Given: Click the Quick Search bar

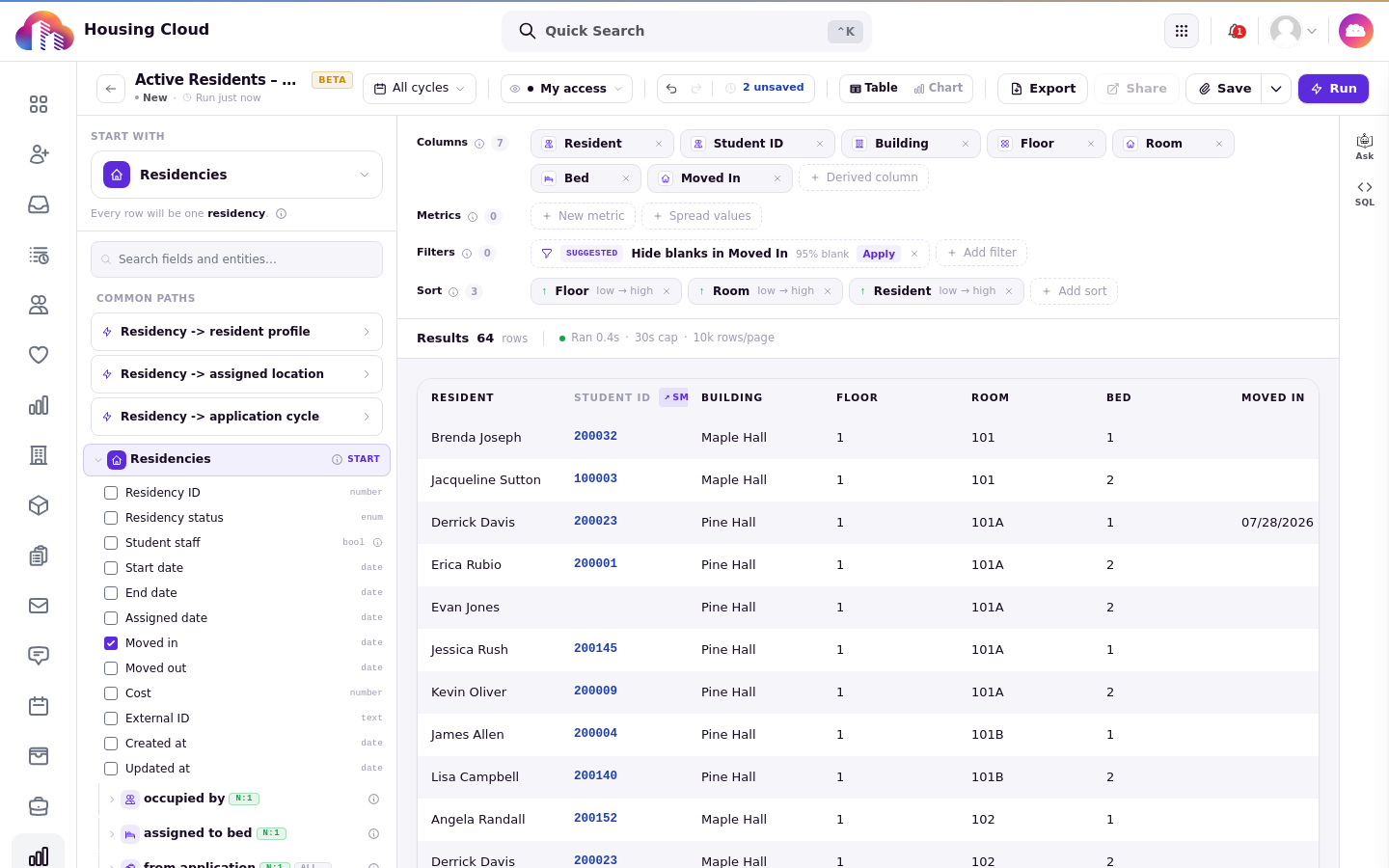Looking at the screenshot, I should [x=687, y=32].
